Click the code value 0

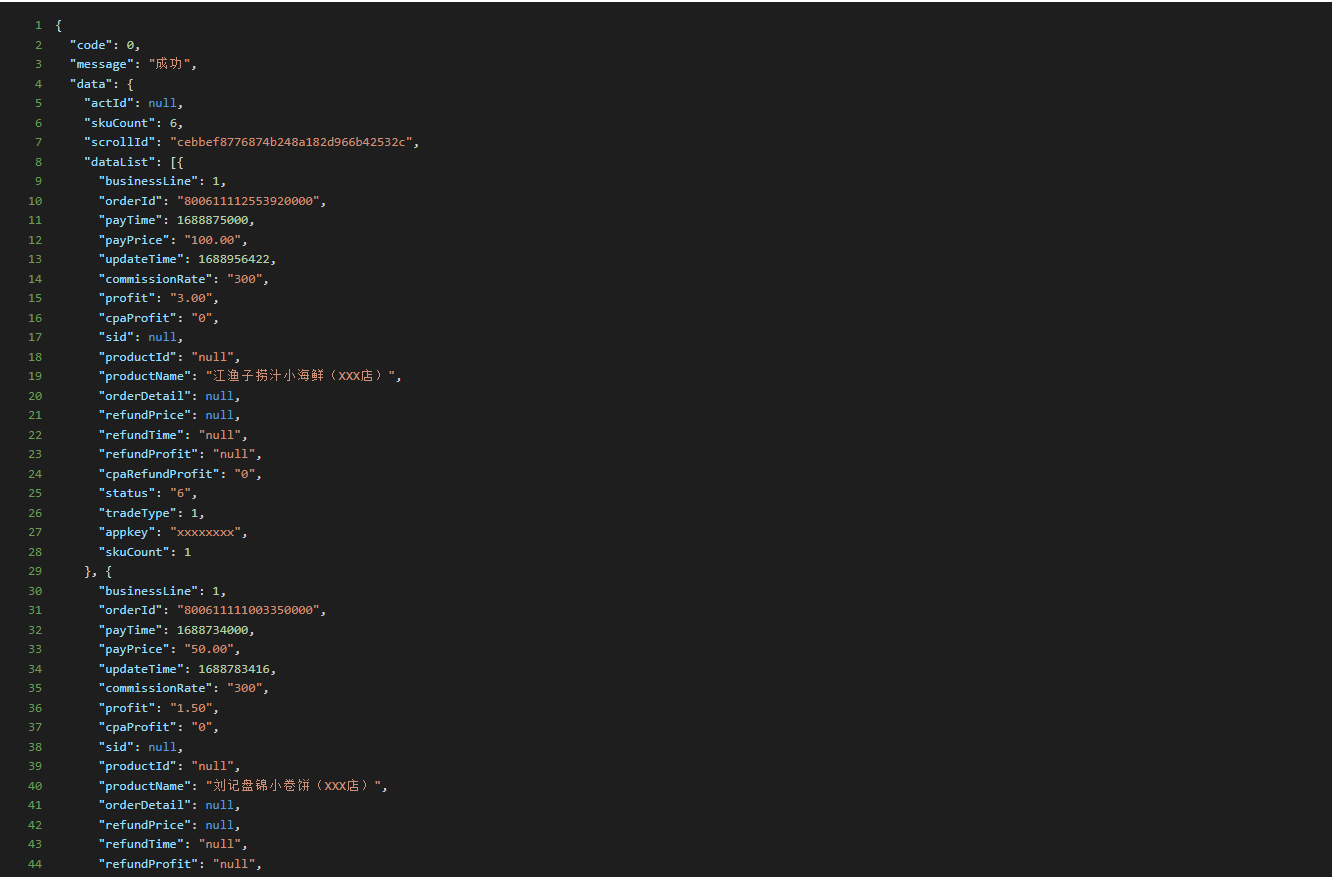pos(130,45)
